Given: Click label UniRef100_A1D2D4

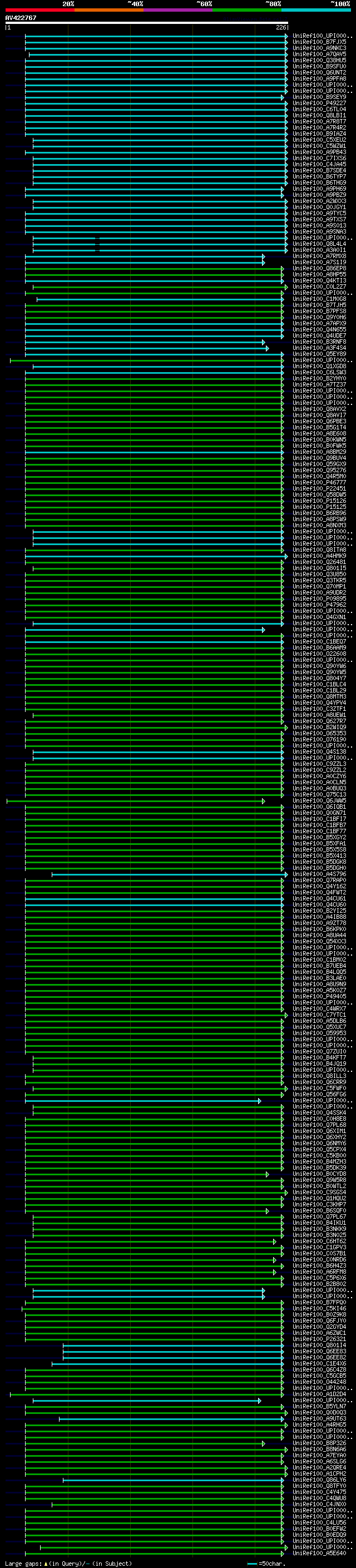Looking at the screenshot, I should coord(319,1394).
